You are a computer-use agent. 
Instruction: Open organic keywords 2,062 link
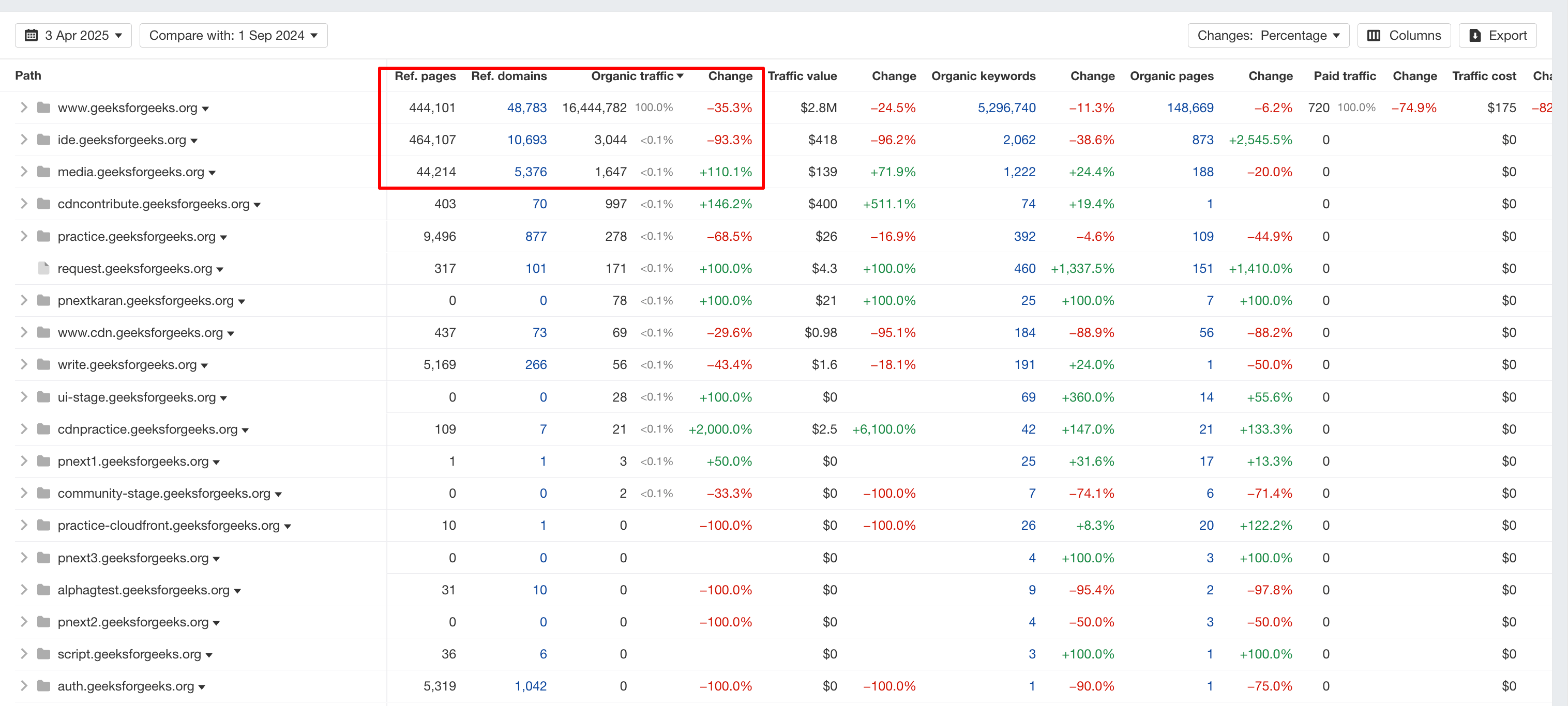[x=1019, y=140]
